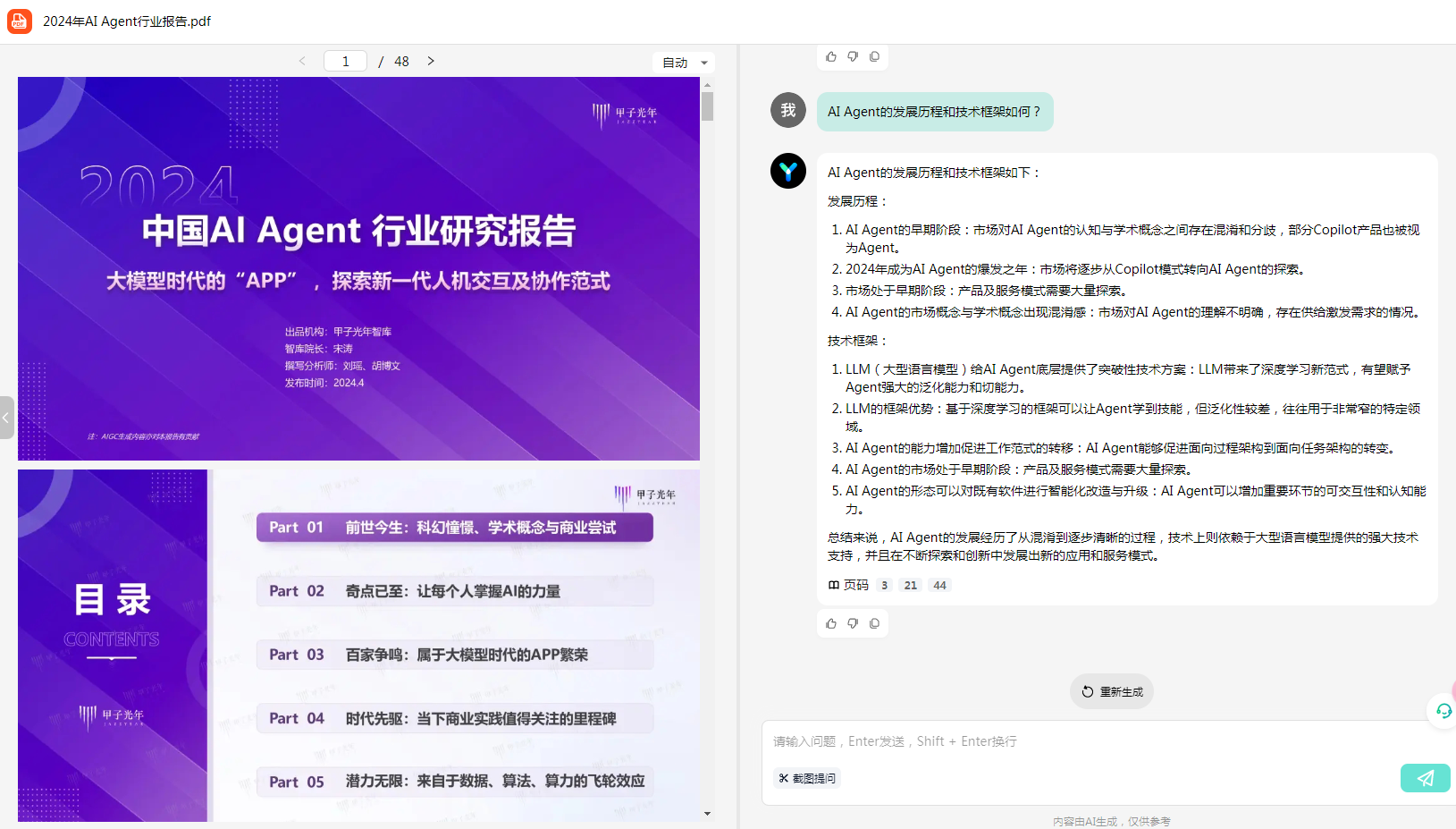The height and width of the screenshot is (829, 1456).
Task: Jump to referenced page 21
Action: tap(911, 585)
